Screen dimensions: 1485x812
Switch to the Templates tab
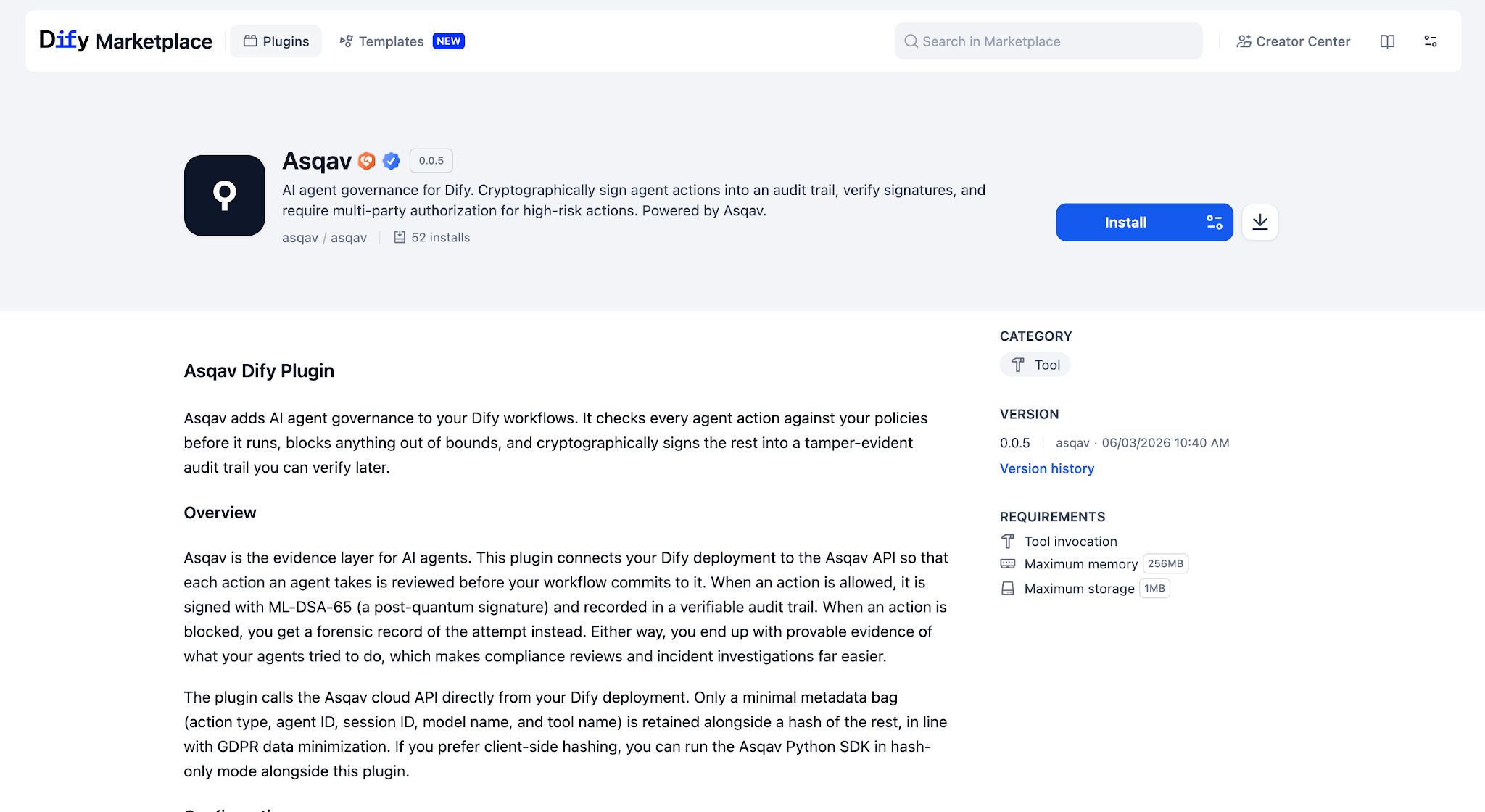coord(382,41)
